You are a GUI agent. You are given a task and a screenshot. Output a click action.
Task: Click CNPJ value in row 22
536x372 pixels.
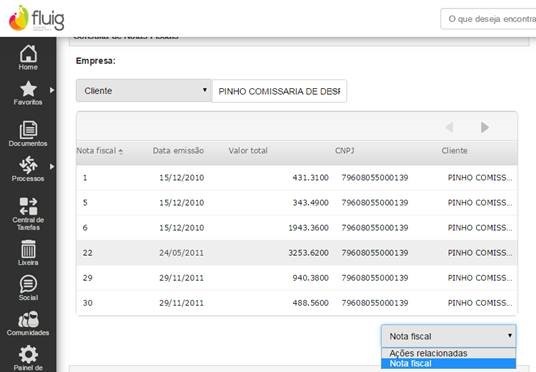375,253
